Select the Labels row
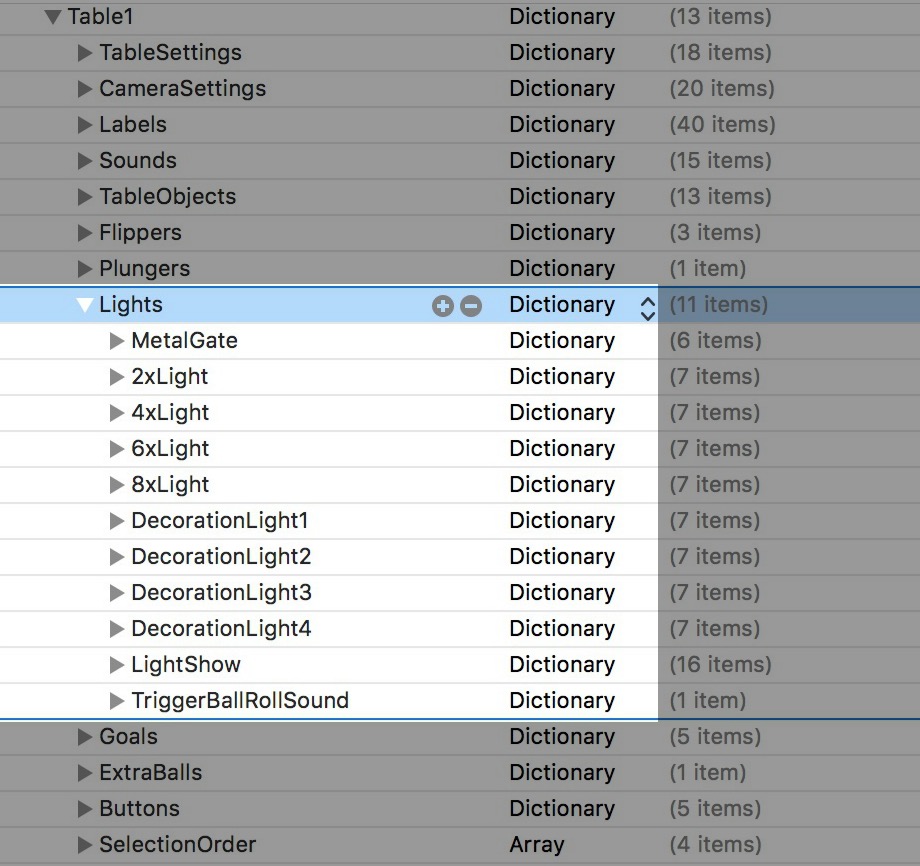This screenshot has height=866, width=920. [132, 124]
